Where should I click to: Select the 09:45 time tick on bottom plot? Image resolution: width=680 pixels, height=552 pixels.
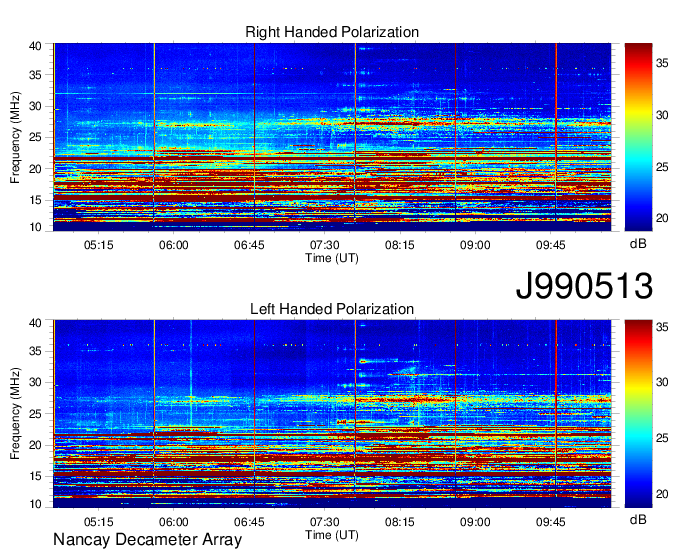pos(550,522)
